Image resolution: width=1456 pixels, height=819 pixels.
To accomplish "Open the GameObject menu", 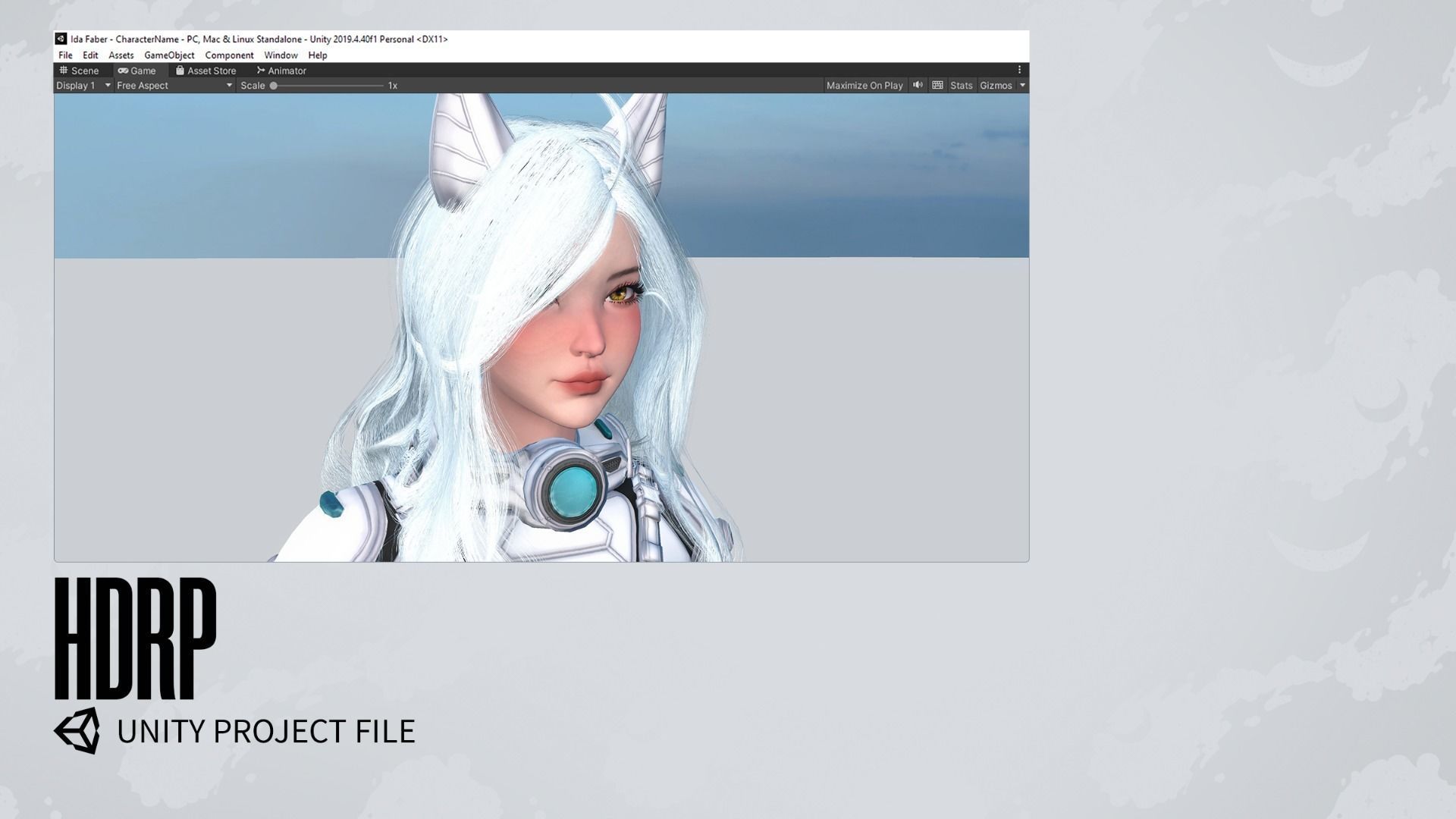I will (x=169, y=55).
